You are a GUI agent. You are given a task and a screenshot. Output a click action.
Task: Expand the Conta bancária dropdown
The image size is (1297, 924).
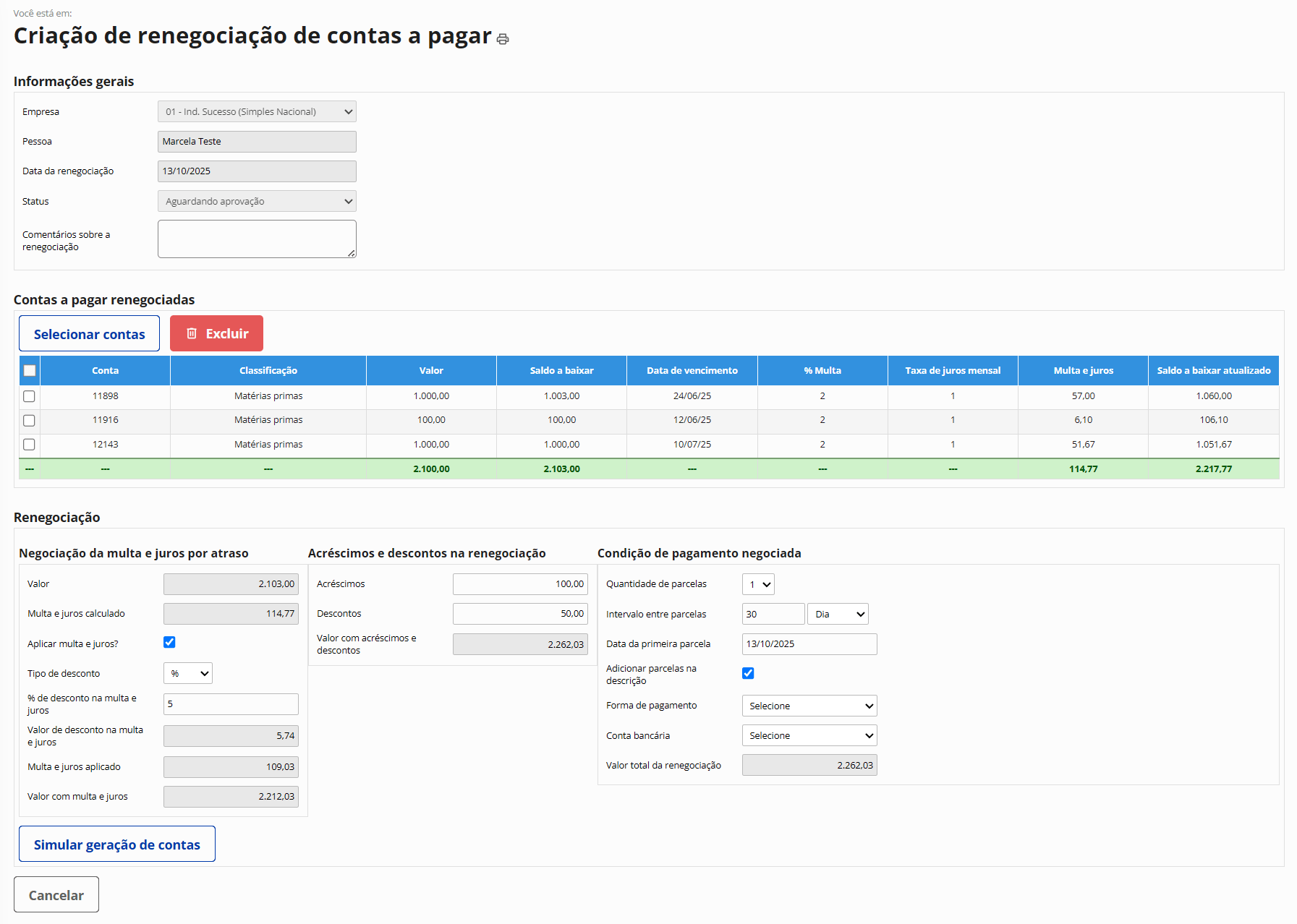(809, 735)
